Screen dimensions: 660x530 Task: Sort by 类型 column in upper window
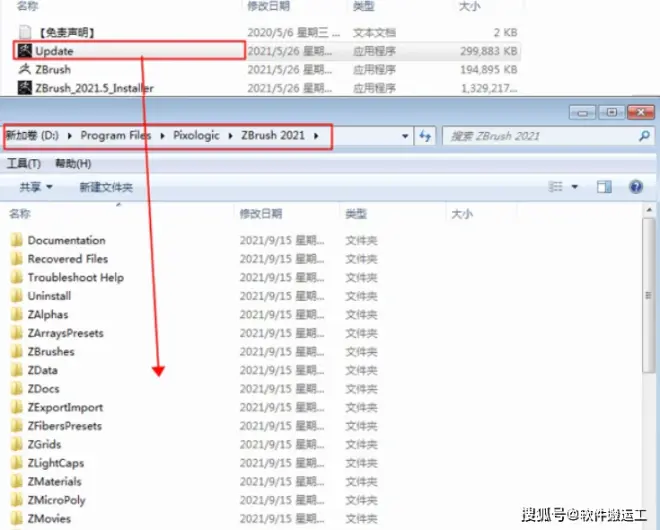click(363, 6)
